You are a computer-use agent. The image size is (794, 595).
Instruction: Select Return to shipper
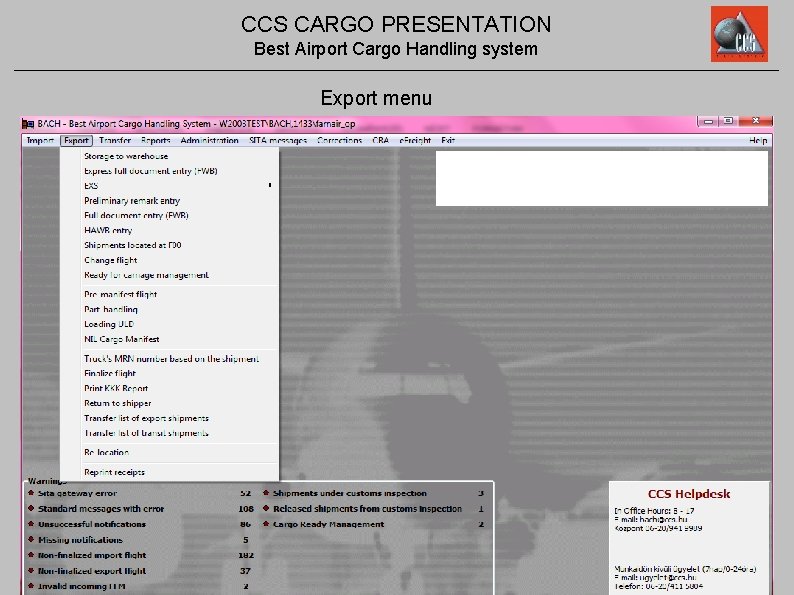pyautogui.click(x=170, y=403)
